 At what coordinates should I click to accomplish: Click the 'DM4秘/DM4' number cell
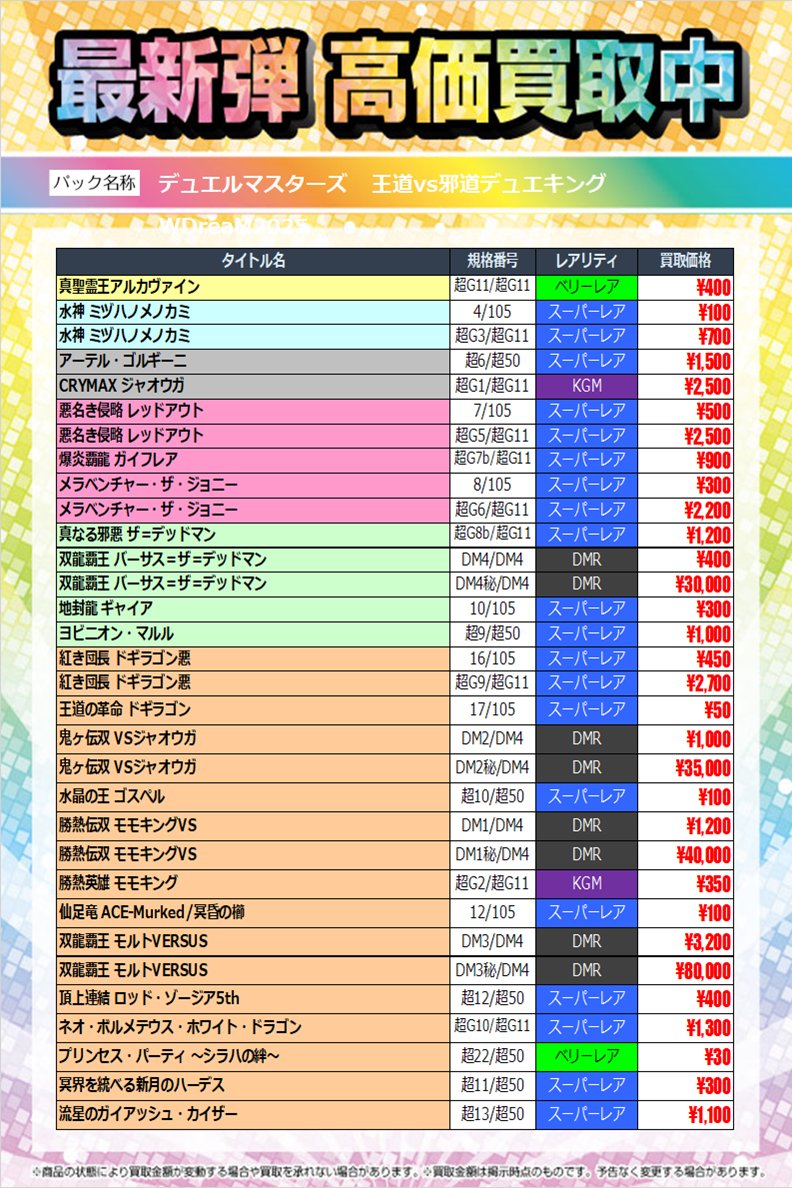tap(493, 583)
